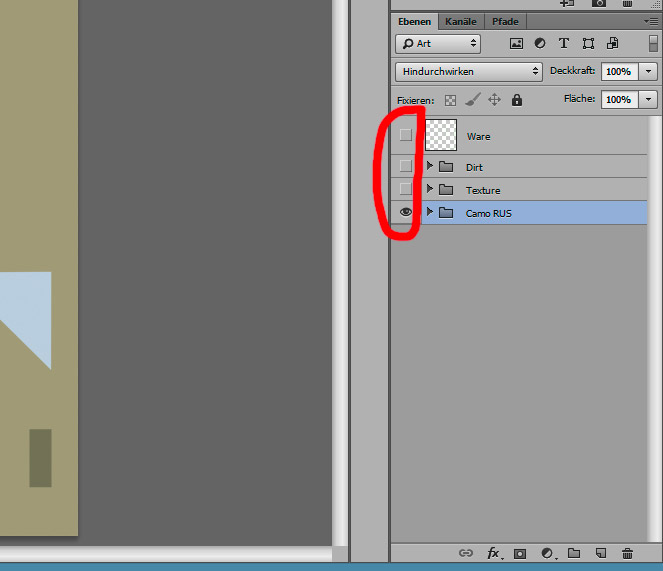The width and height of the screenshot is (663, 571).
Task: Filter layers by type (T) icon
Action: (x=564, y=44)
